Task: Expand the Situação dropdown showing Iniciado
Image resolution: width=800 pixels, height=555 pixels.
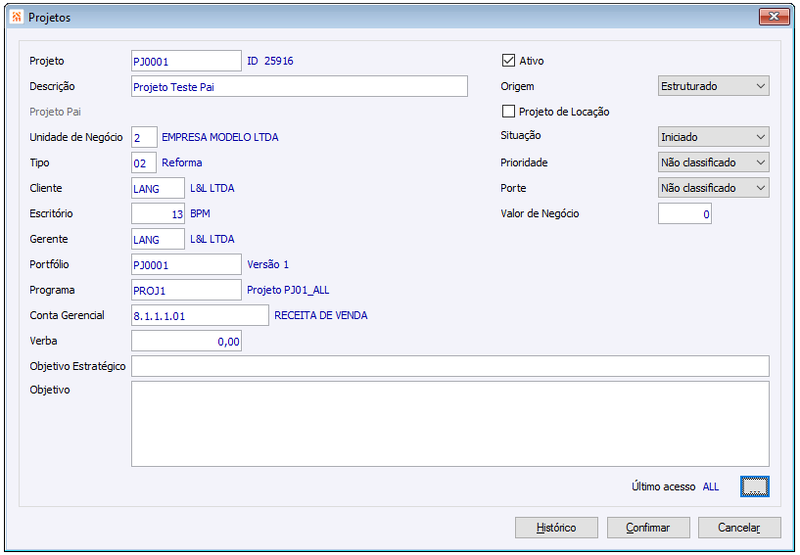Action: pyautogui.click(x=713, y=137)
